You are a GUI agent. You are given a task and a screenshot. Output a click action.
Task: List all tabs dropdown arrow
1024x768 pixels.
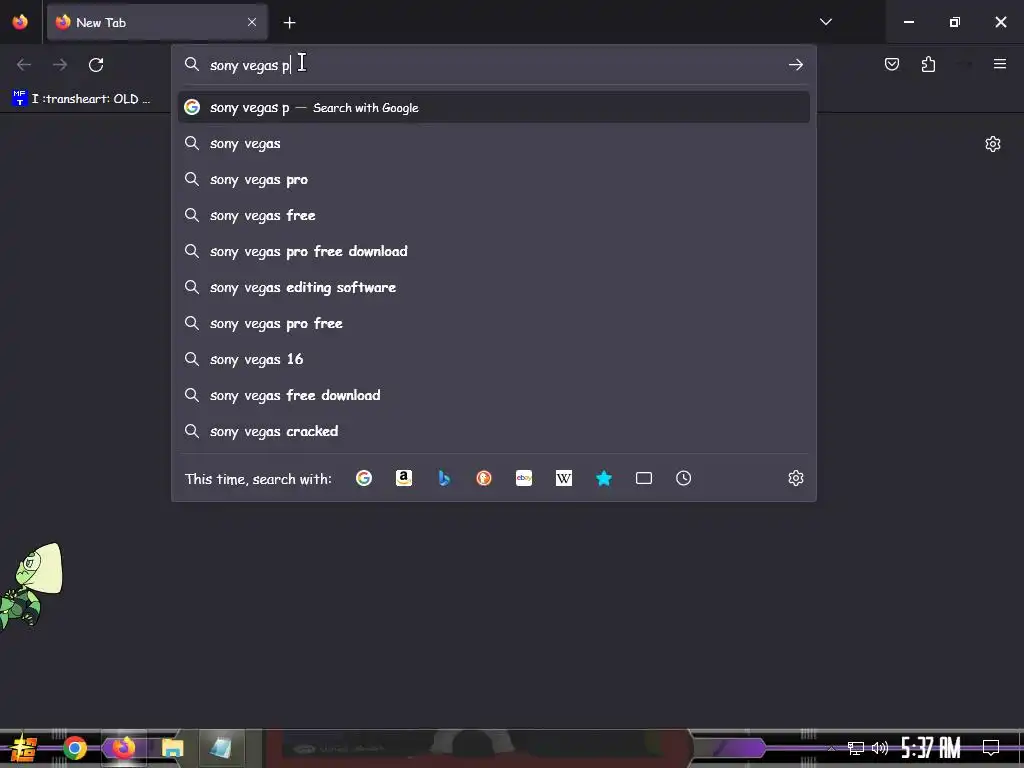pos(826,22)
